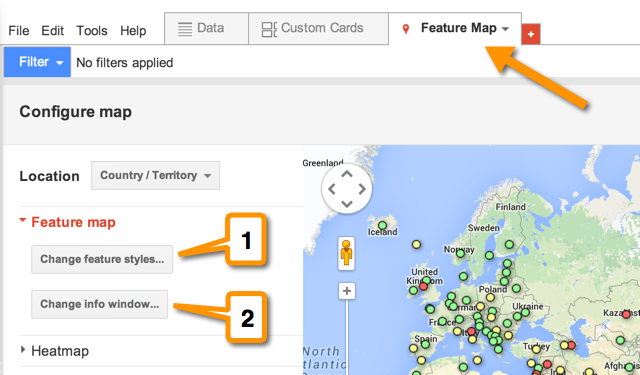Pan the map down with the arrow control
Viewport: 640px width, 375px height.
(347, 204)
